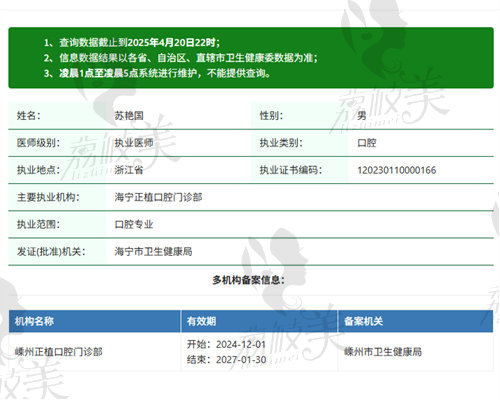Select 海宁市卫生健康局 issuing authority
The width and height of the screenshot is (500, 400).
pyautogui.click(x=153, y=252)
